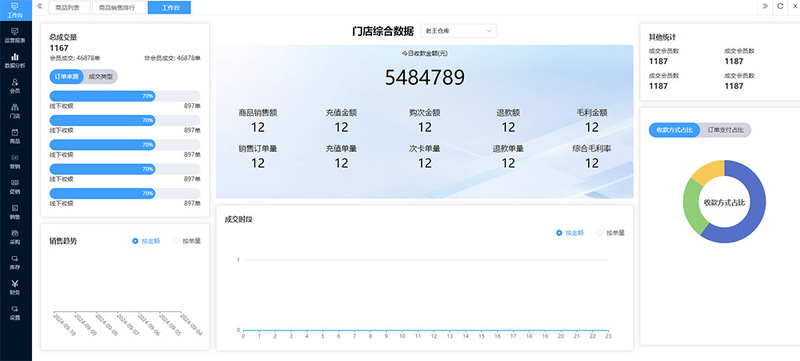
Task: Click the 毛利金额 label
Action: click(592, 113)
